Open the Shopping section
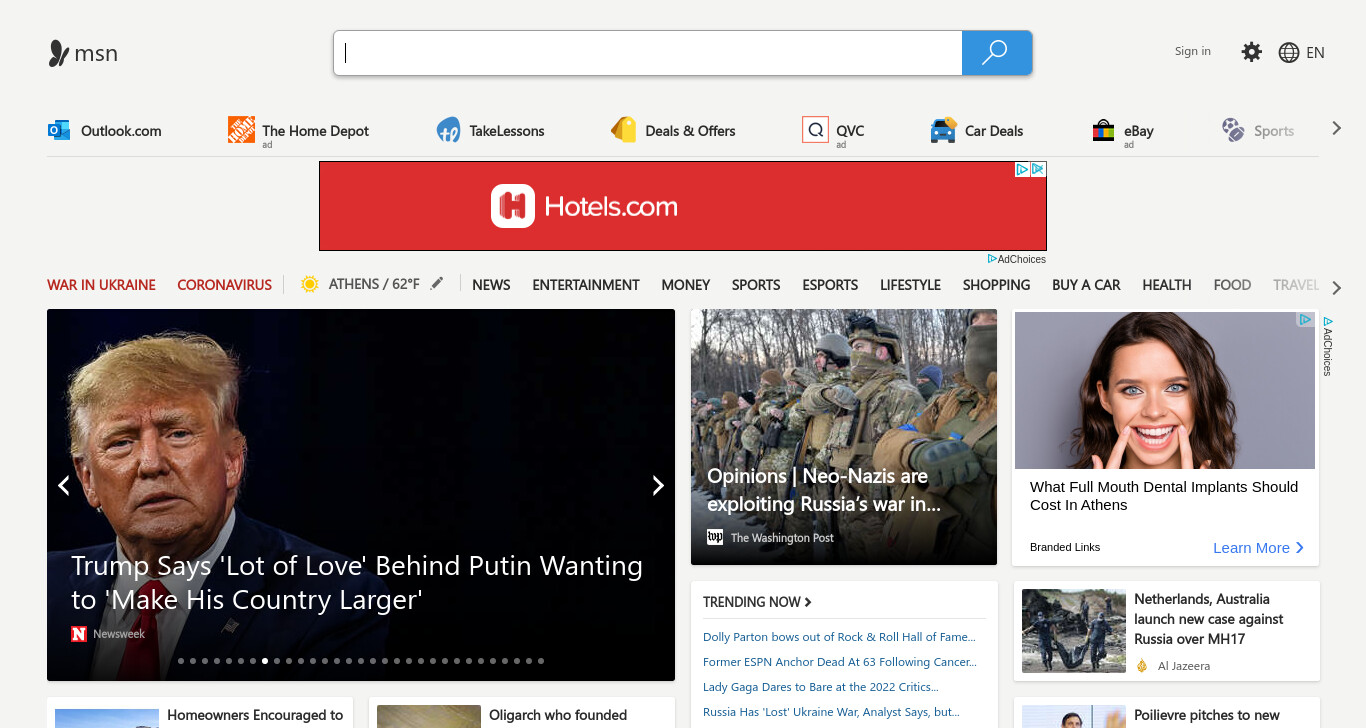1366x728 pixels. click(996, 285)
